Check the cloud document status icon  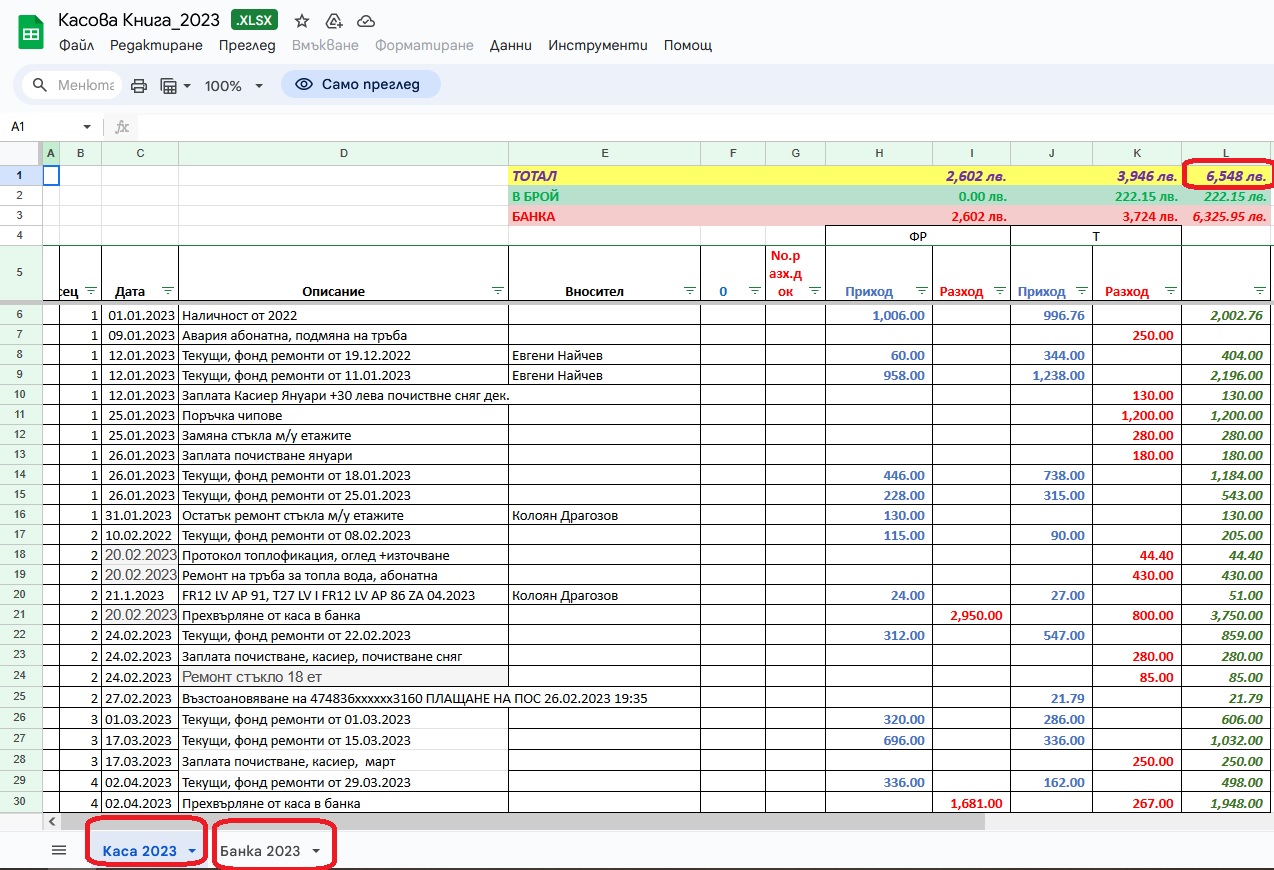(x=366, y=20)
